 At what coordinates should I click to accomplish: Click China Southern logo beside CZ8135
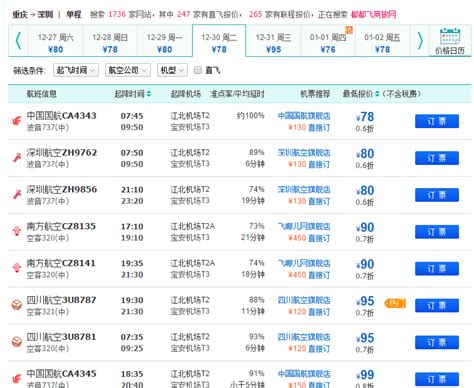17,231
